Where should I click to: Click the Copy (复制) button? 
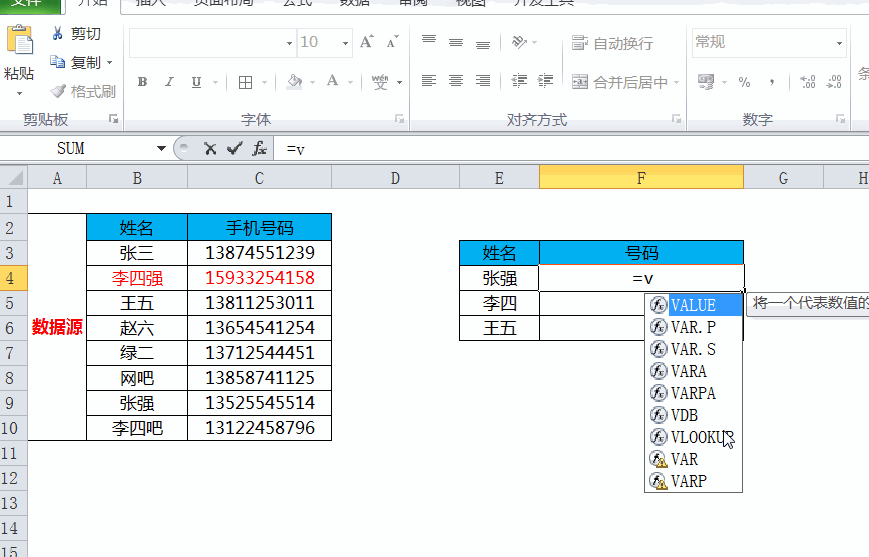tap(76, 62)
